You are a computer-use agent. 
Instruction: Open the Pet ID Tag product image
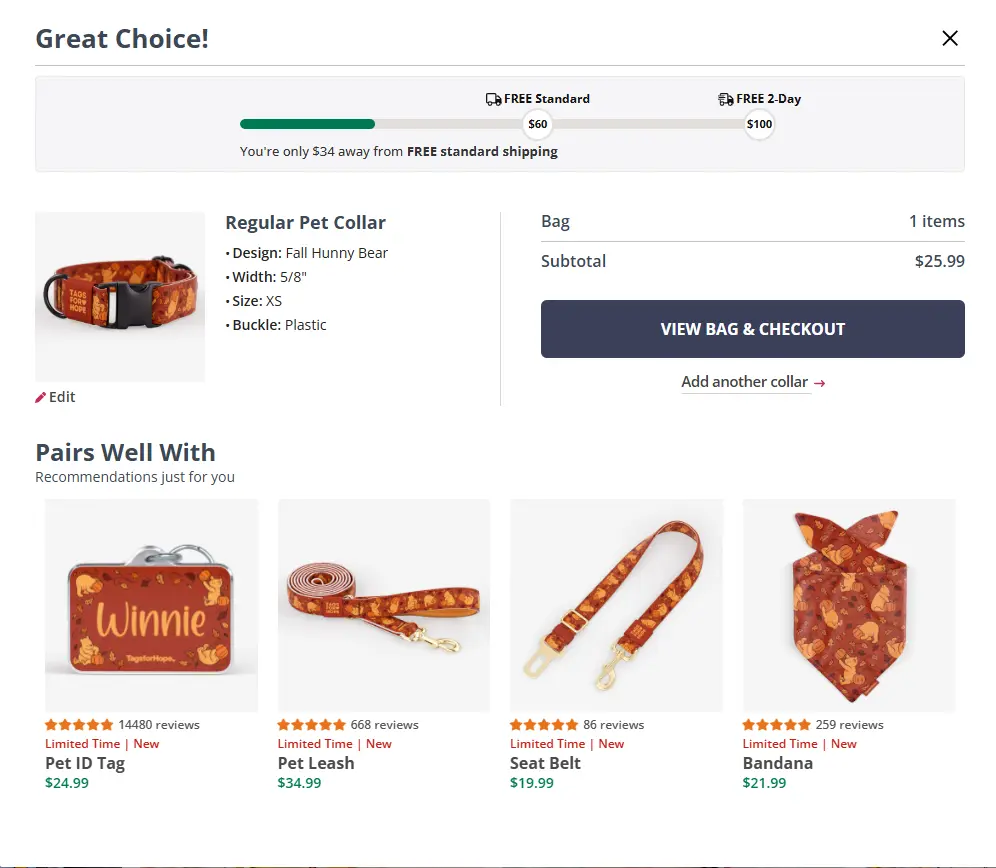(x=151, y=605)
